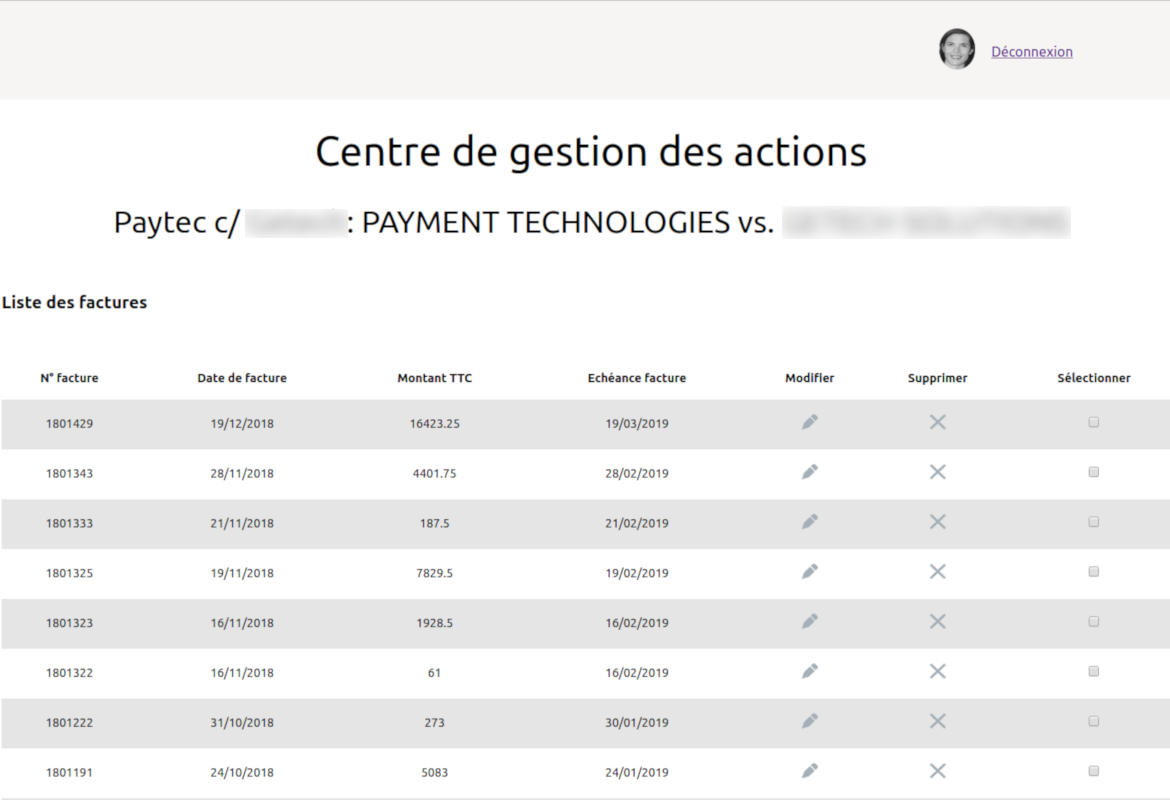Click the edit pencil for invoice 1801429

click(810, 423)
